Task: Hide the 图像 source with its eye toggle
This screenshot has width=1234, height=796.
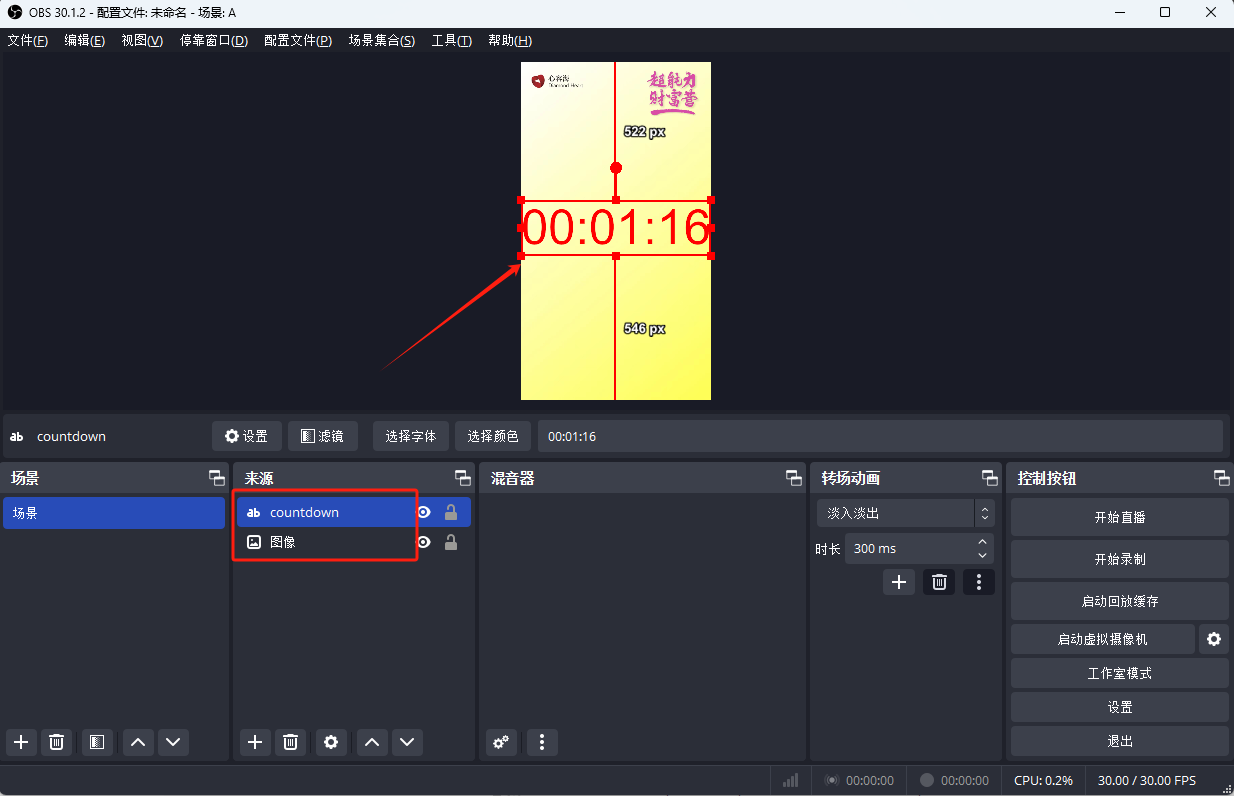Action: tap(423, 541)
